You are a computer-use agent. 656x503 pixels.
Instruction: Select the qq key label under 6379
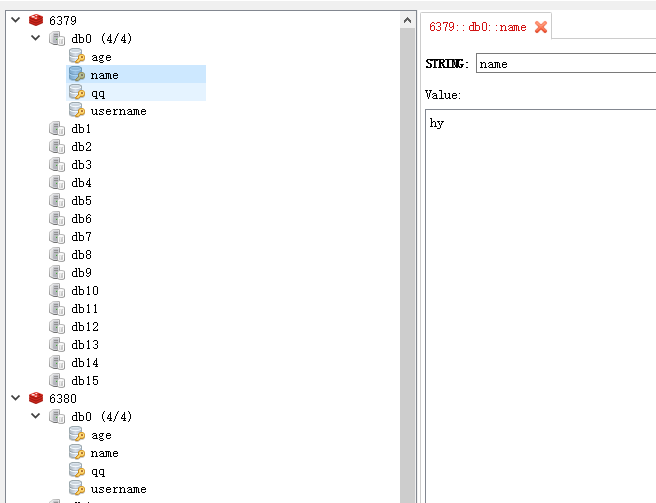[98, 93]
